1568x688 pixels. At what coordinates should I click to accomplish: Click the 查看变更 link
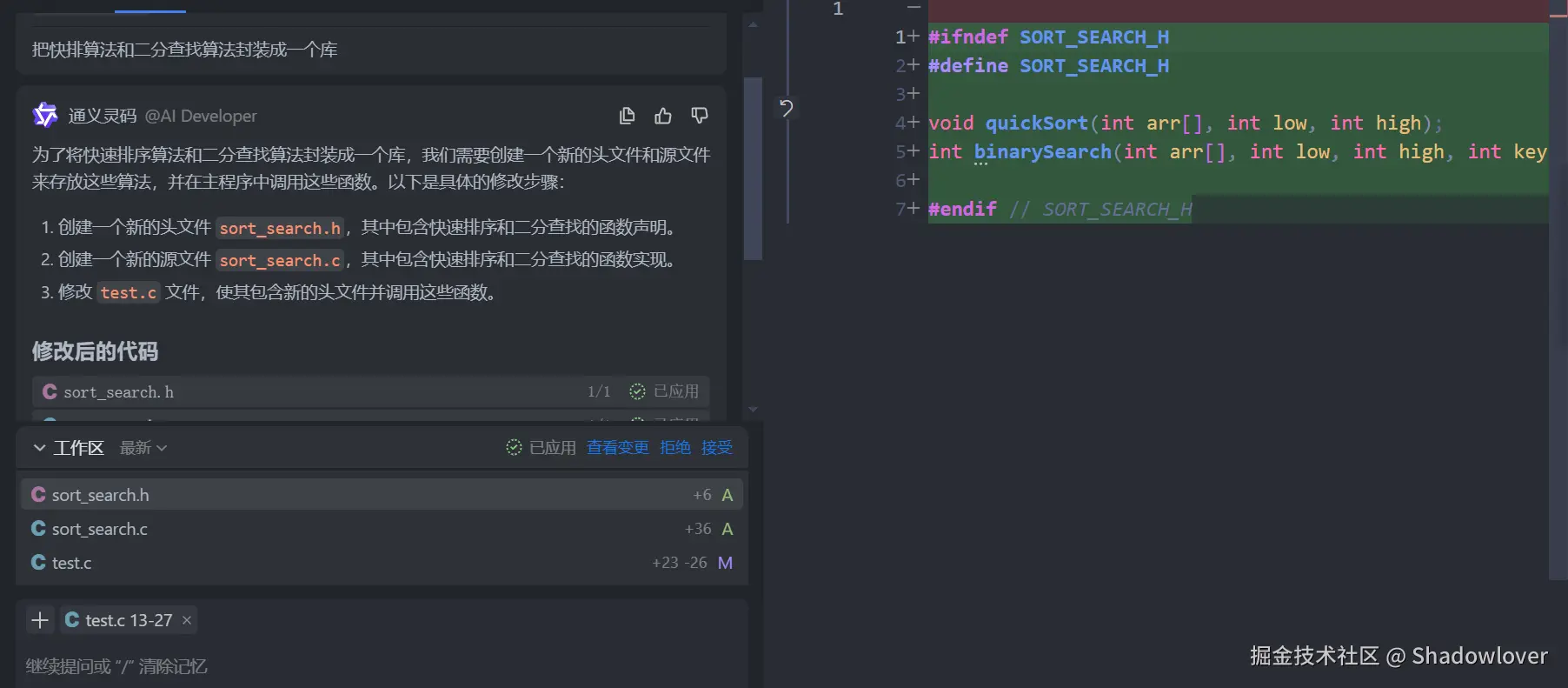coord(617,447)
